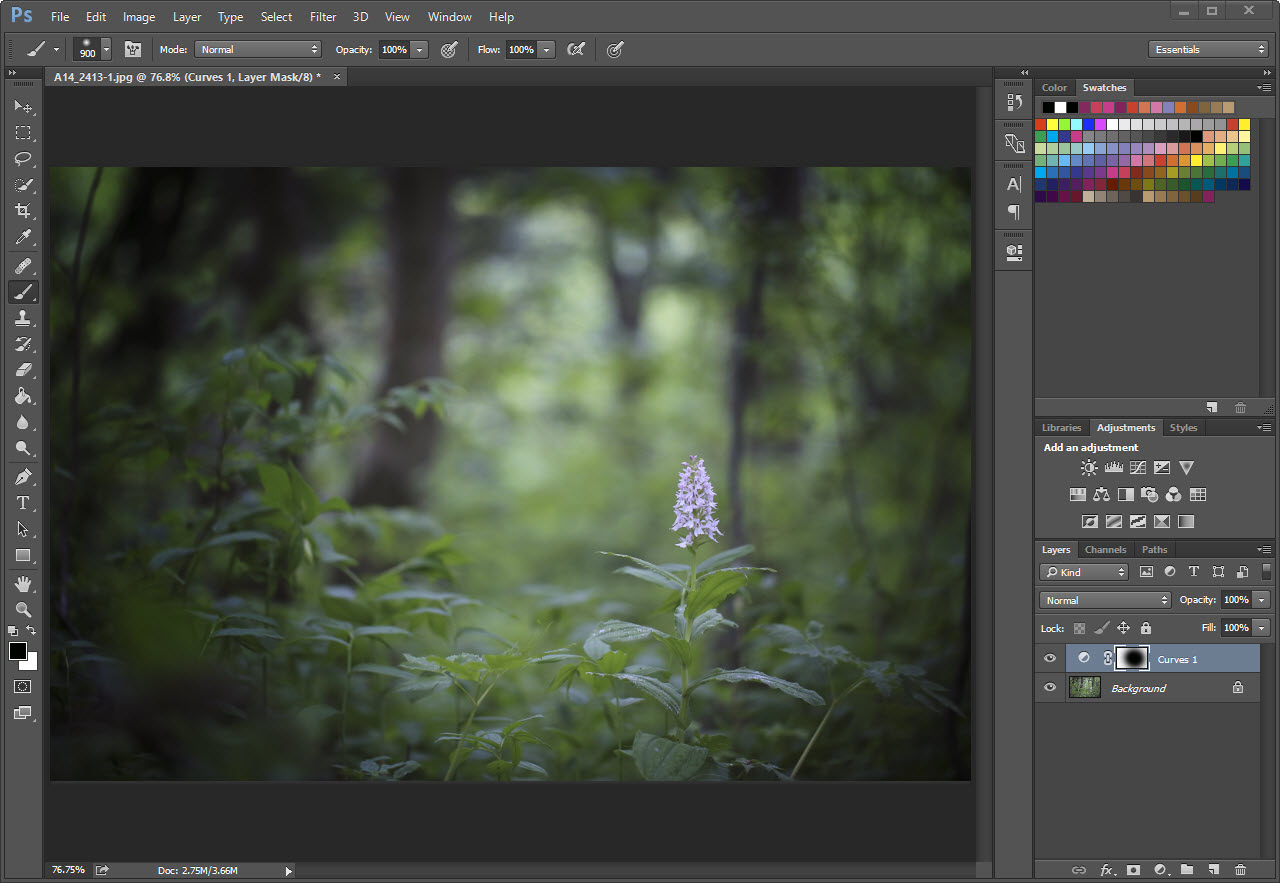Select the Quick Selection tool
The width and height of the screenshot is (1280, 883).
pyautogui.click(x=23, y=185)
